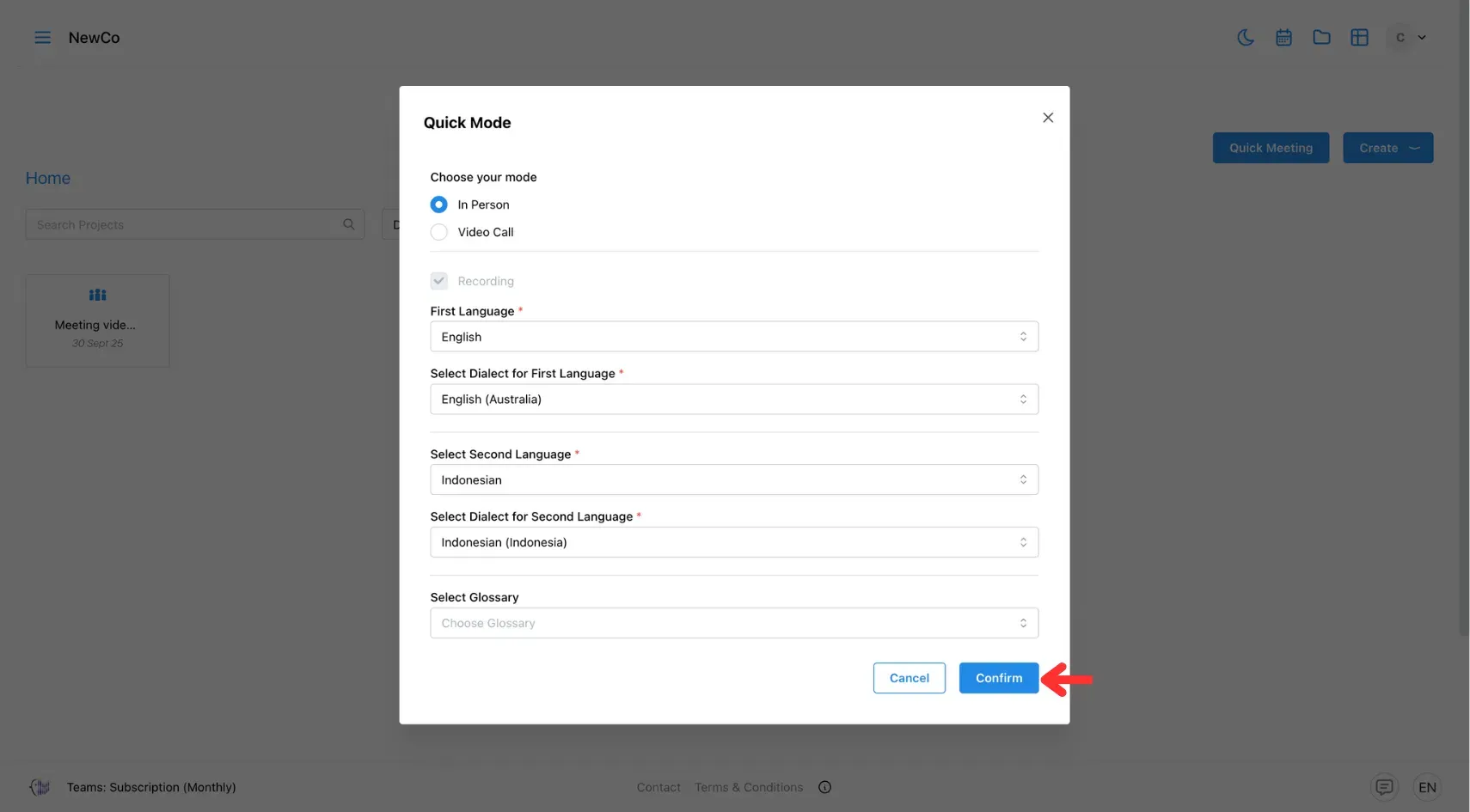Open the dashboard grid icon

coord(1359,37)
